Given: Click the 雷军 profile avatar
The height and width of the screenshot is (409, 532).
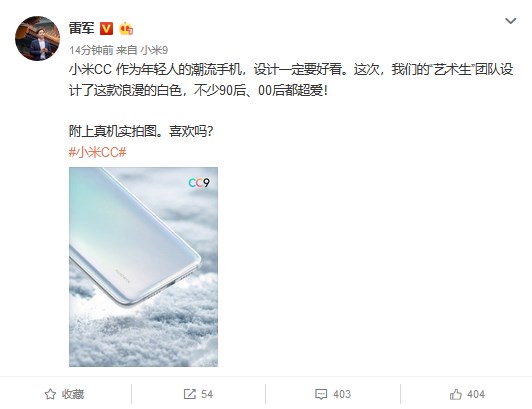Looking at the screenshot, I should click(x=38, y=38).
